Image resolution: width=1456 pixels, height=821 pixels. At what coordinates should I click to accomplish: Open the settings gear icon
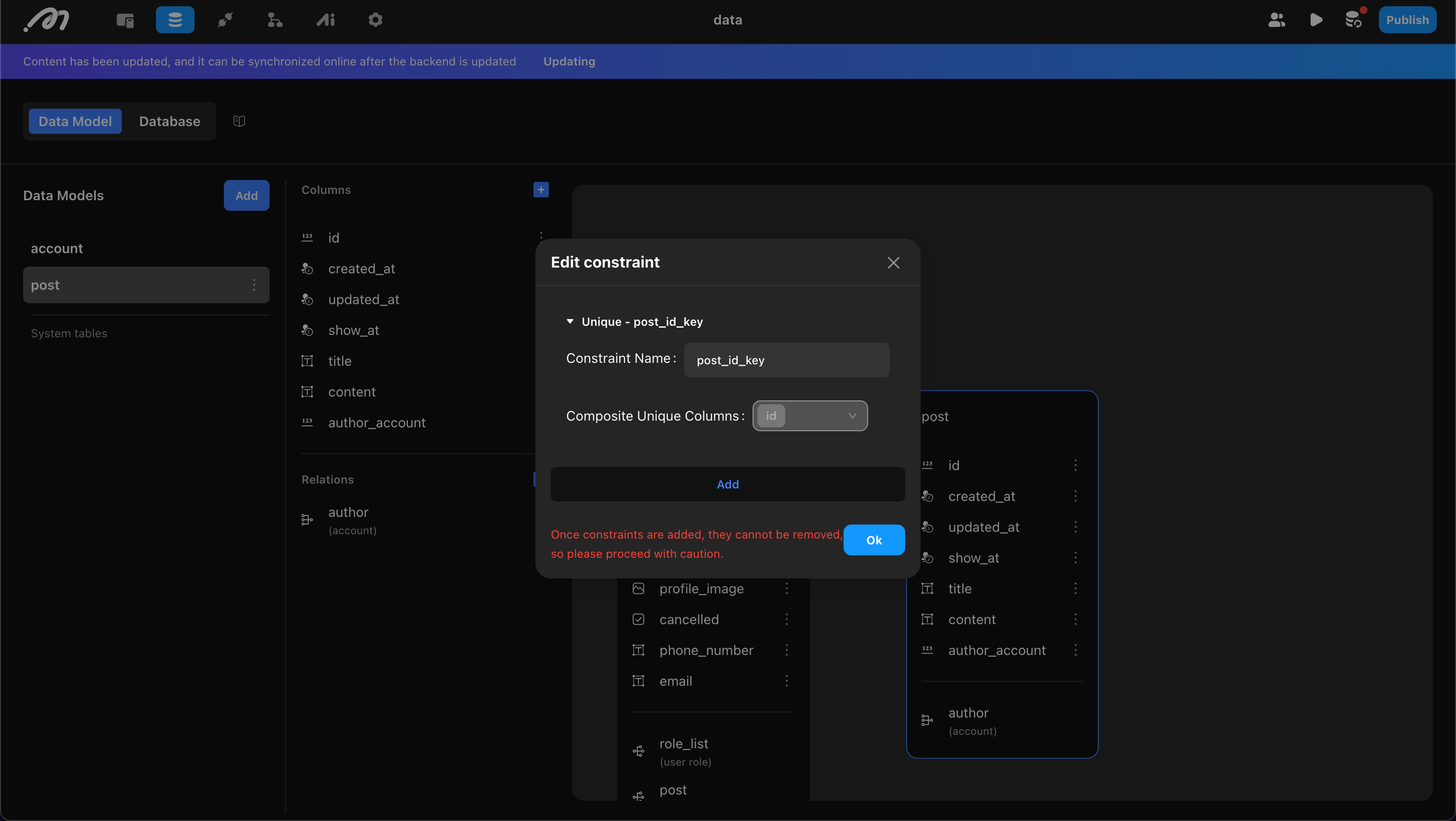[x=375, y=20]
